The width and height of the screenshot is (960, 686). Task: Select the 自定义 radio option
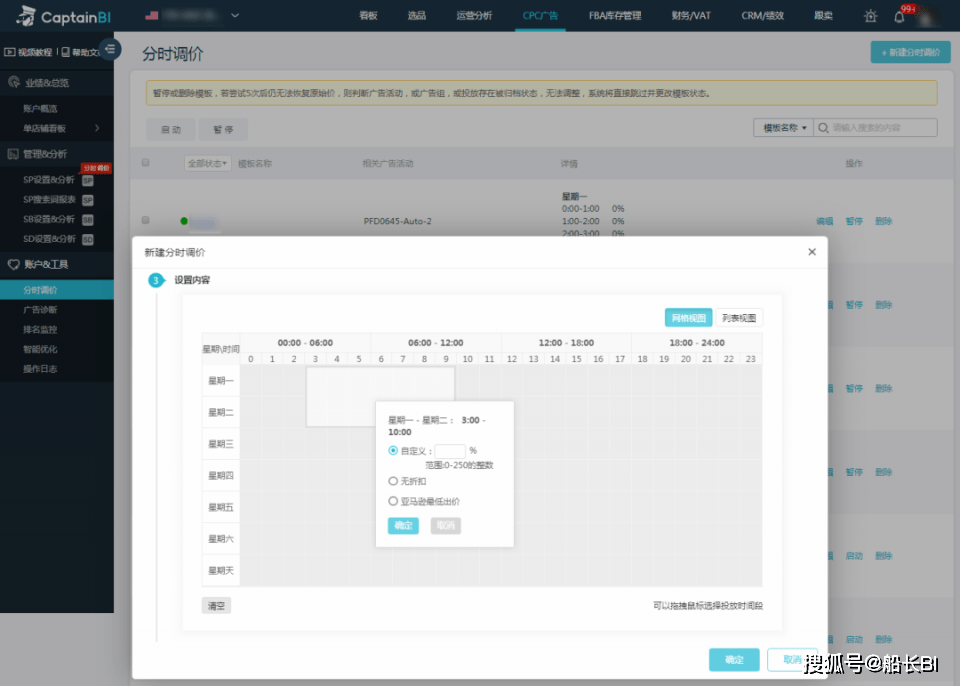[393, 450]
